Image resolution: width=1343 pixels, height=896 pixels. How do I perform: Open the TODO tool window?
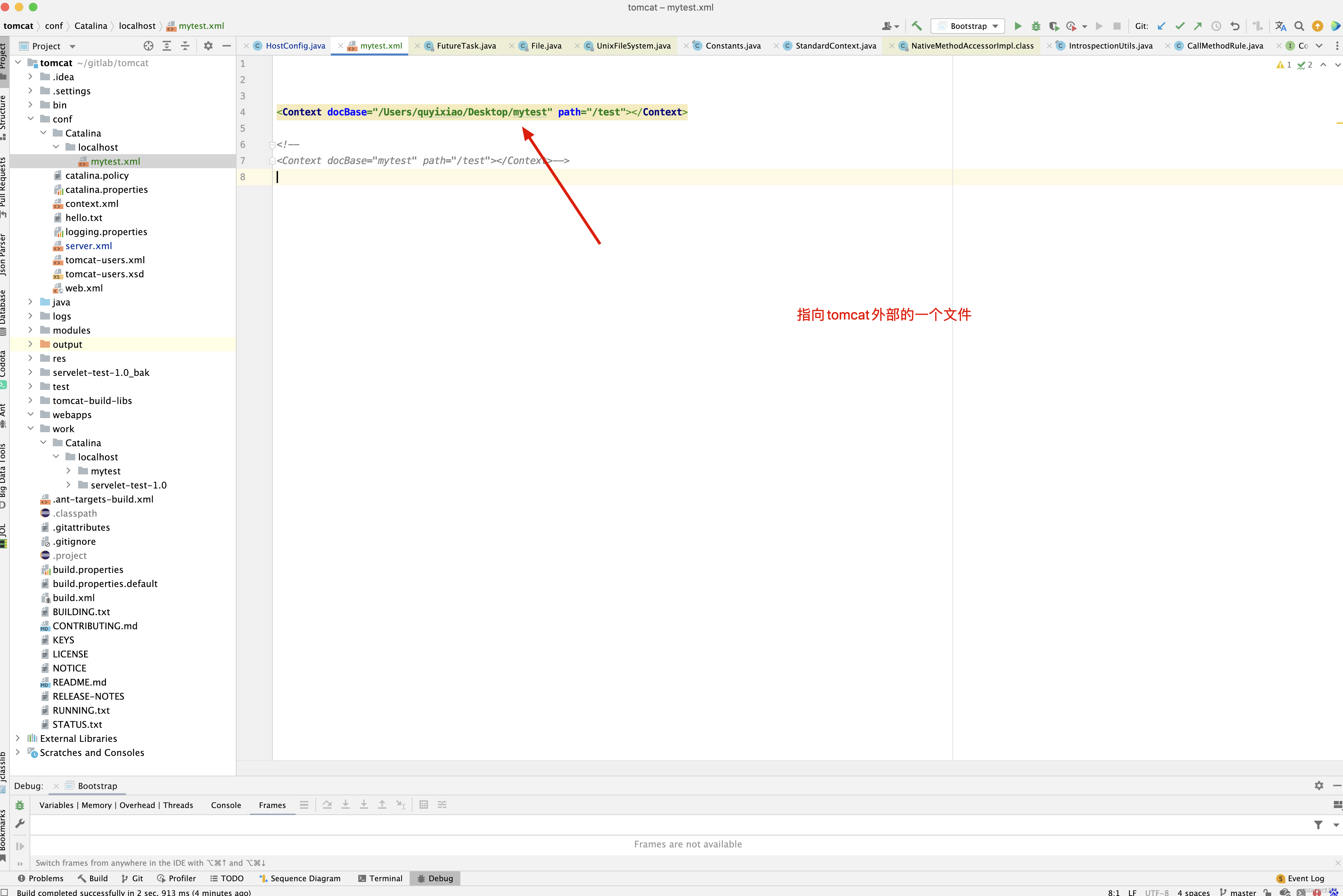pos(226,878)
